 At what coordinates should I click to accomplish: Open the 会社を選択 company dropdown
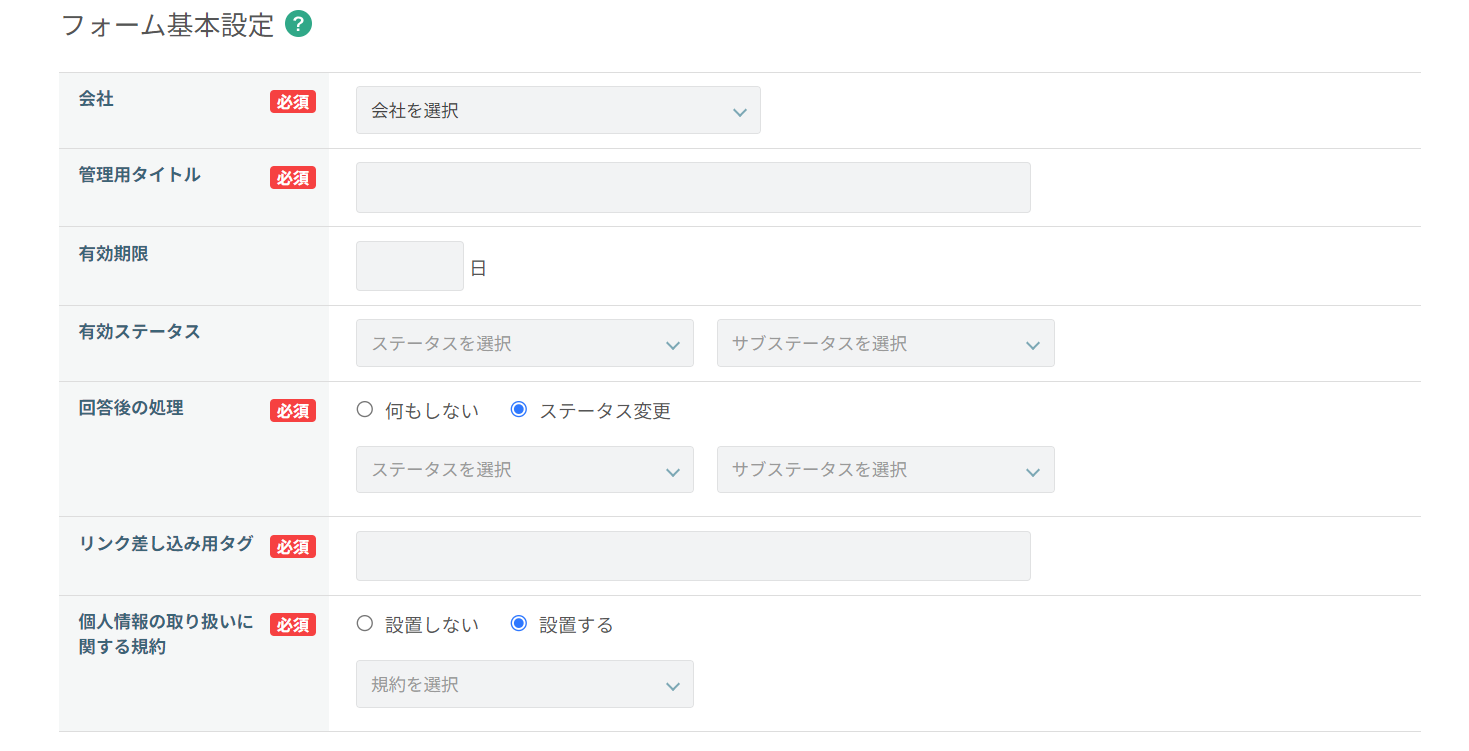pos(558,111)
